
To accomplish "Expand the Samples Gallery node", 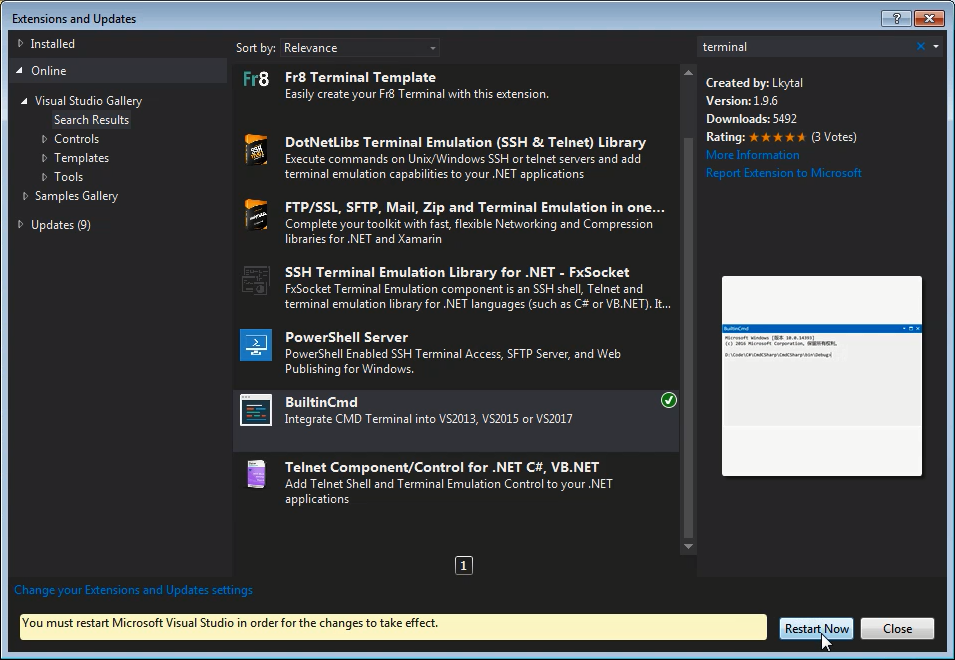I will 25,195.
